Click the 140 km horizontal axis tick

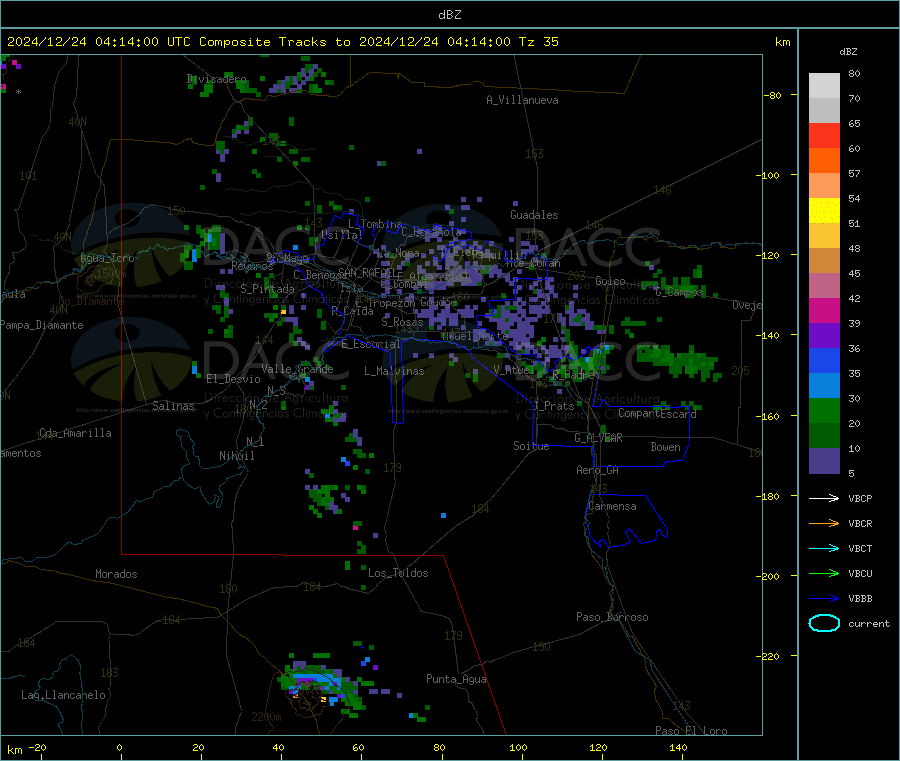click(678, 747)
